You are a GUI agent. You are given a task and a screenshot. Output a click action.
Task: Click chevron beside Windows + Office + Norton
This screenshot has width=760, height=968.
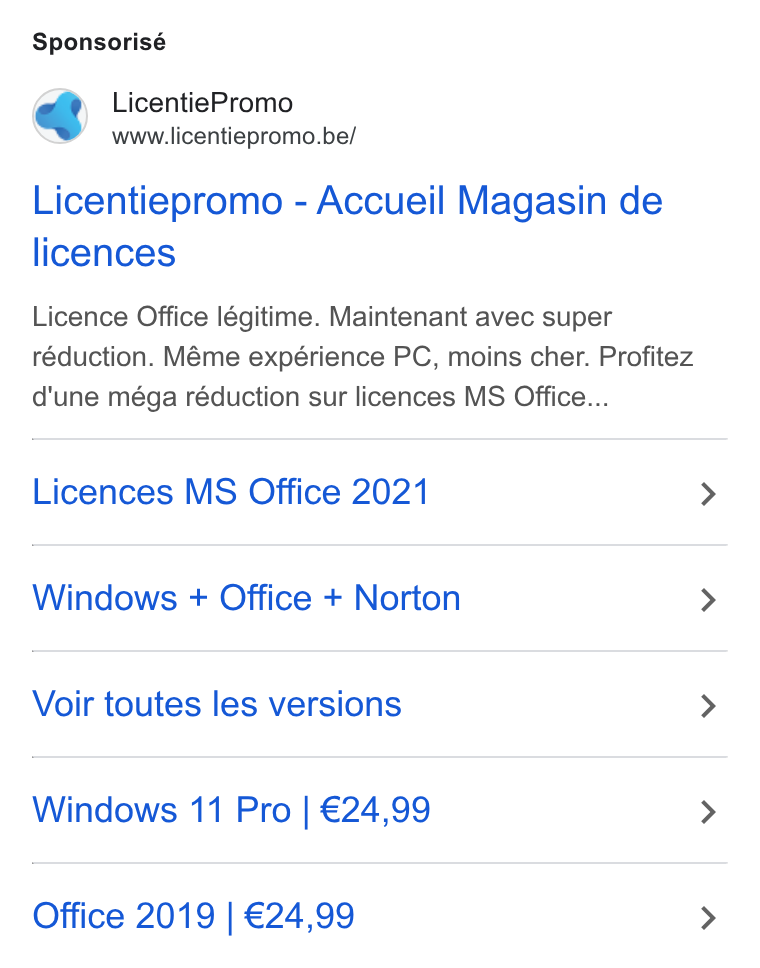(x=709, y=600)
